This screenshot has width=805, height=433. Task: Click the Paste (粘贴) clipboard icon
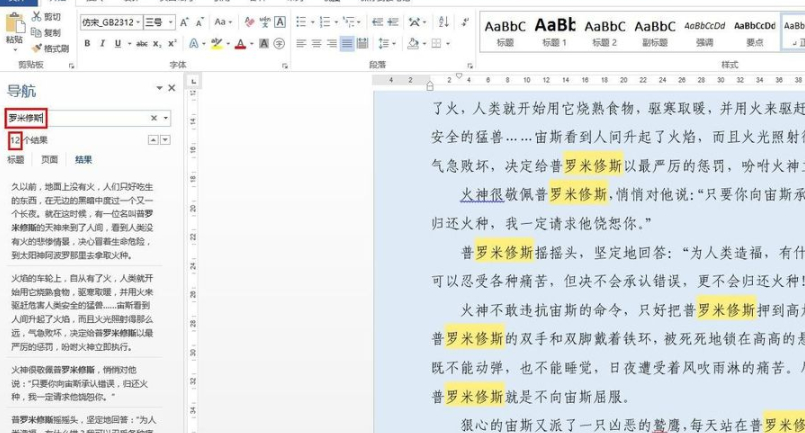[14, 24]
